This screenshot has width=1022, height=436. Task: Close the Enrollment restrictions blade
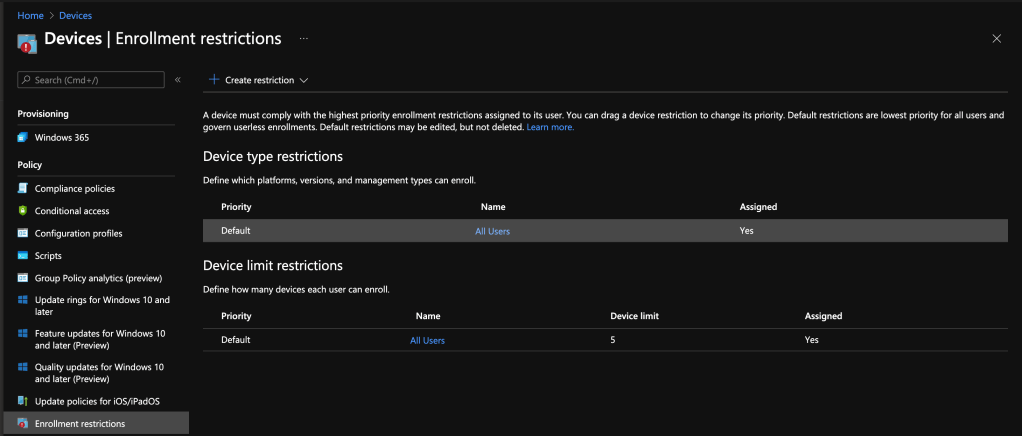click(996, 39)
